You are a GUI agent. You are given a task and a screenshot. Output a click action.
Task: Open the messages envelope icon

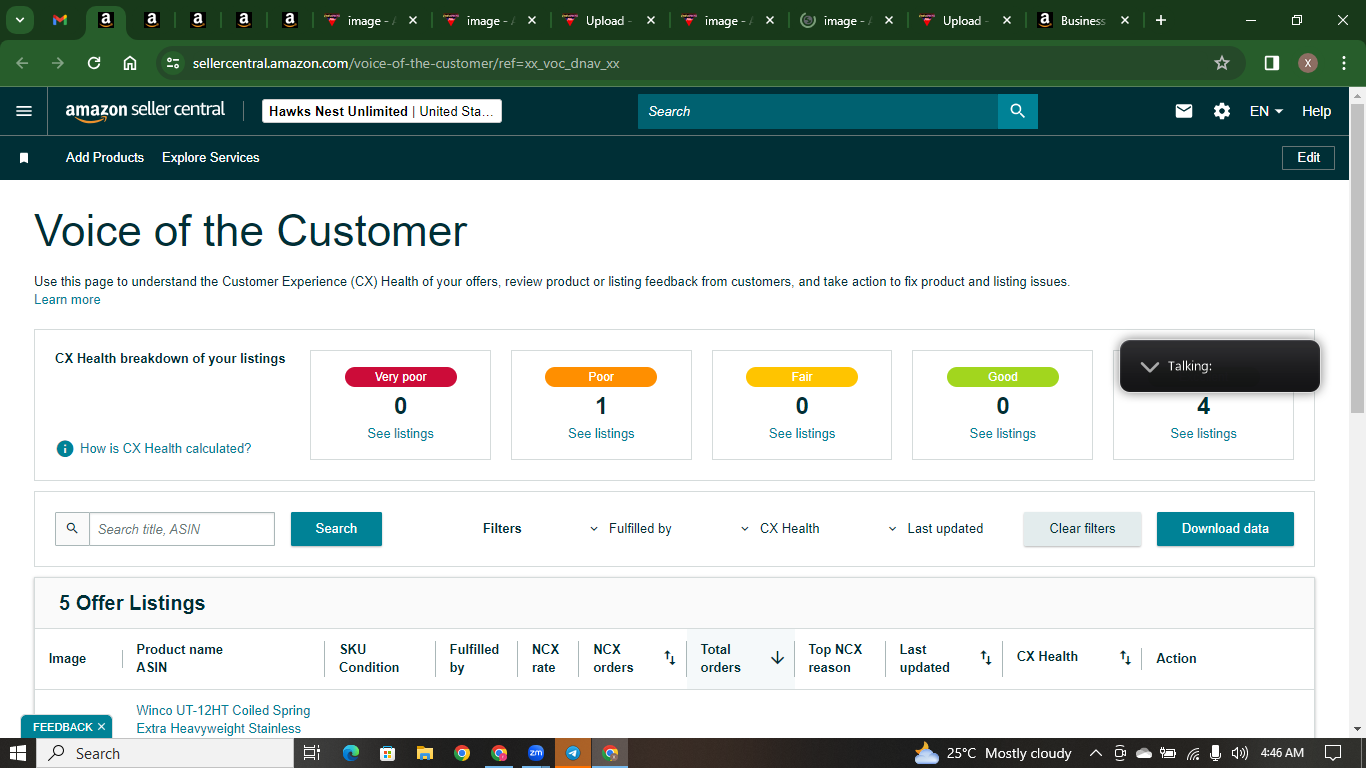[1184, 111]
